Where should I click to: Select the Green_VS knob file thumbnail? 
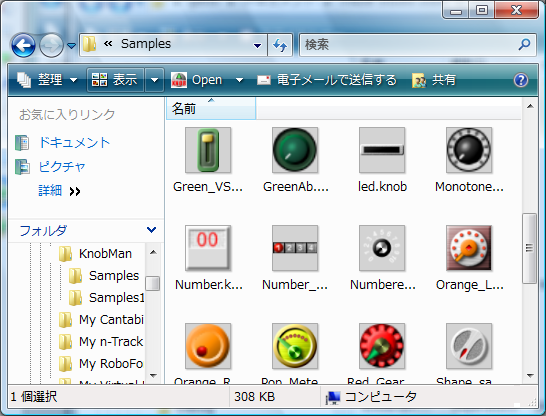pos(208,150)
